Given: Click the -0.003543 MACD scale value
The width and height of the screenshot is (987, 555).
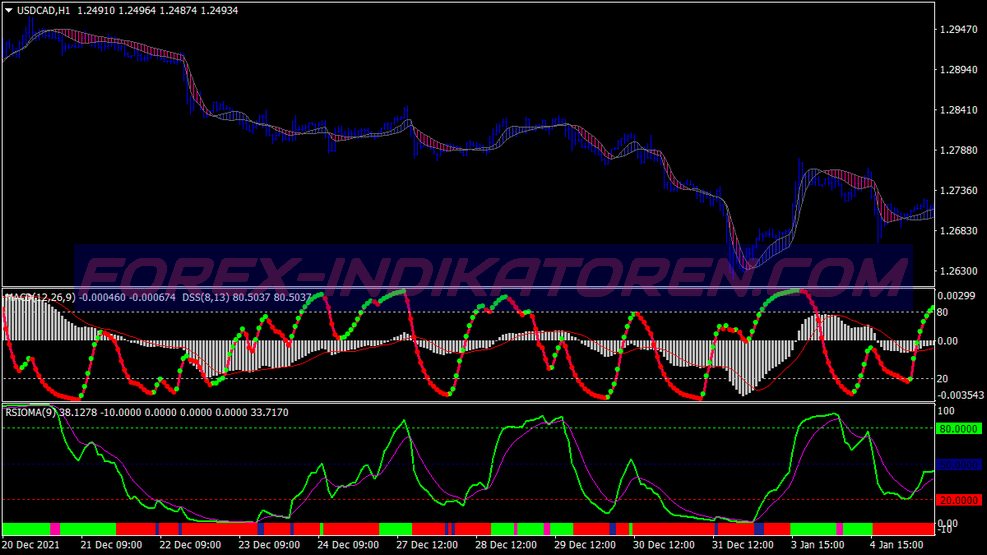Looking at the screenshot, I should [960, 396].
